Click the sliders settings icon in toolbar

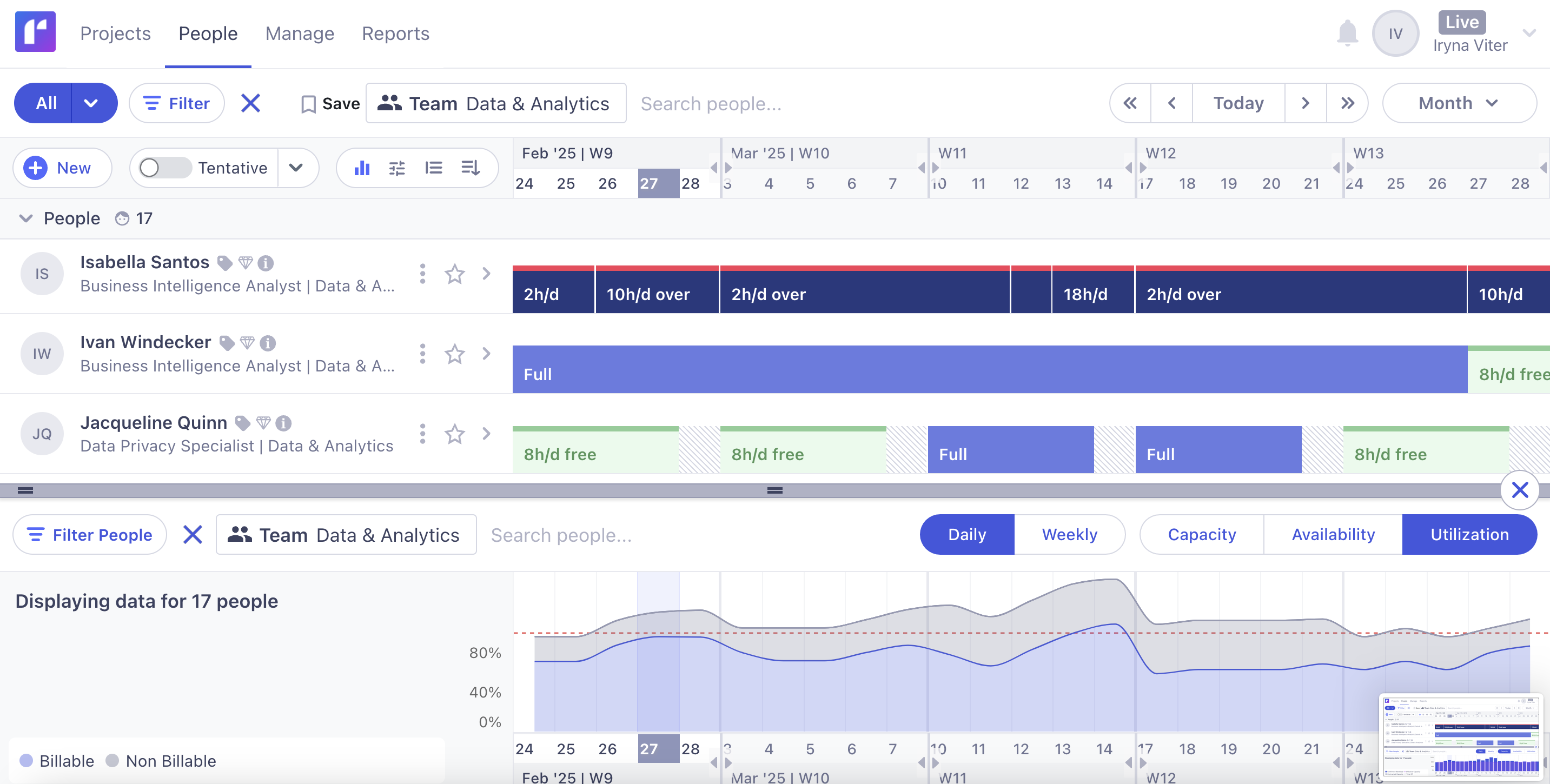(x=397, y=168)
